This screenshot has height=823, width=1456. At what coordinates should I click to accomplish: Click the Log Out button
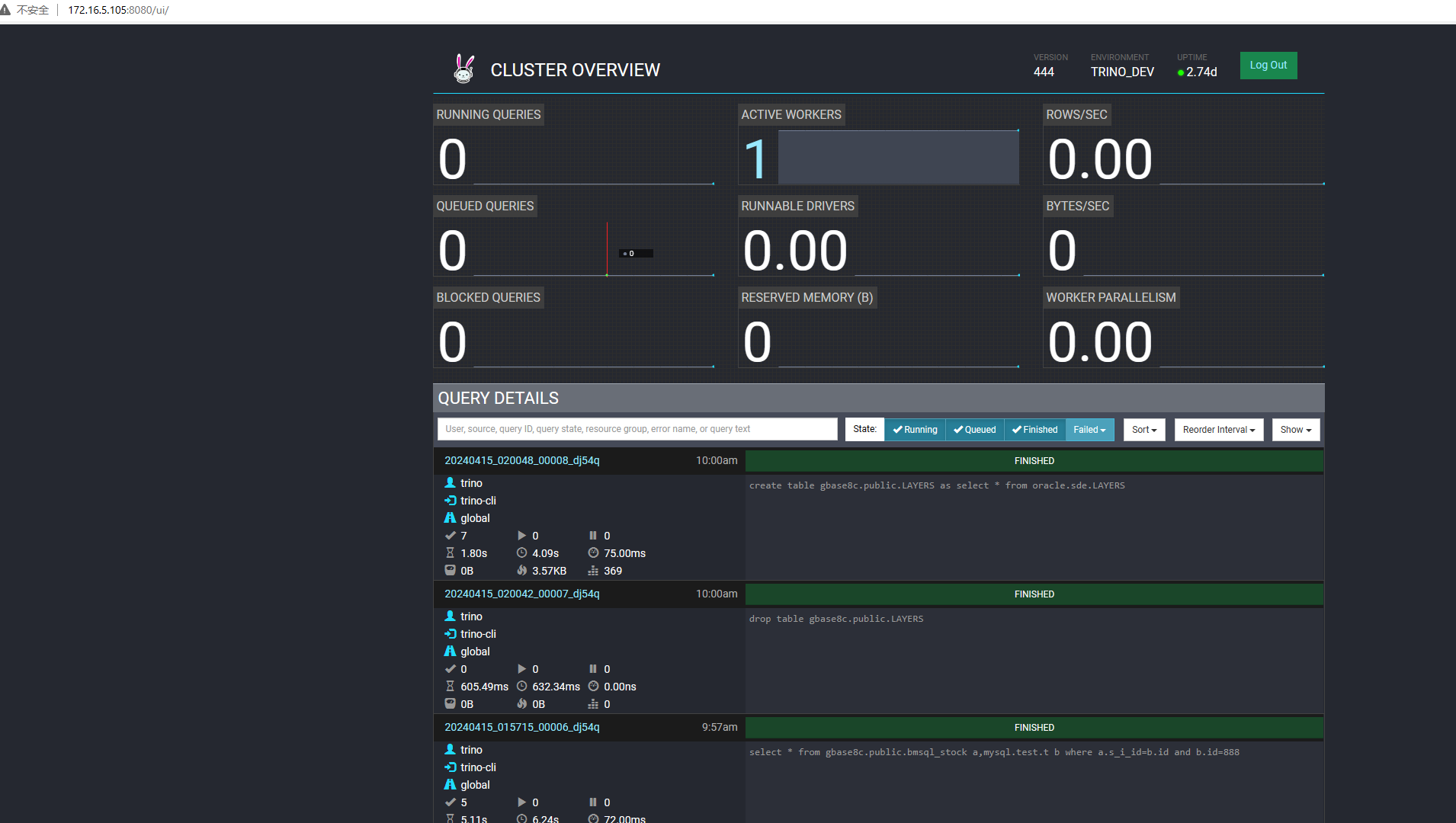click(1268, 66)
